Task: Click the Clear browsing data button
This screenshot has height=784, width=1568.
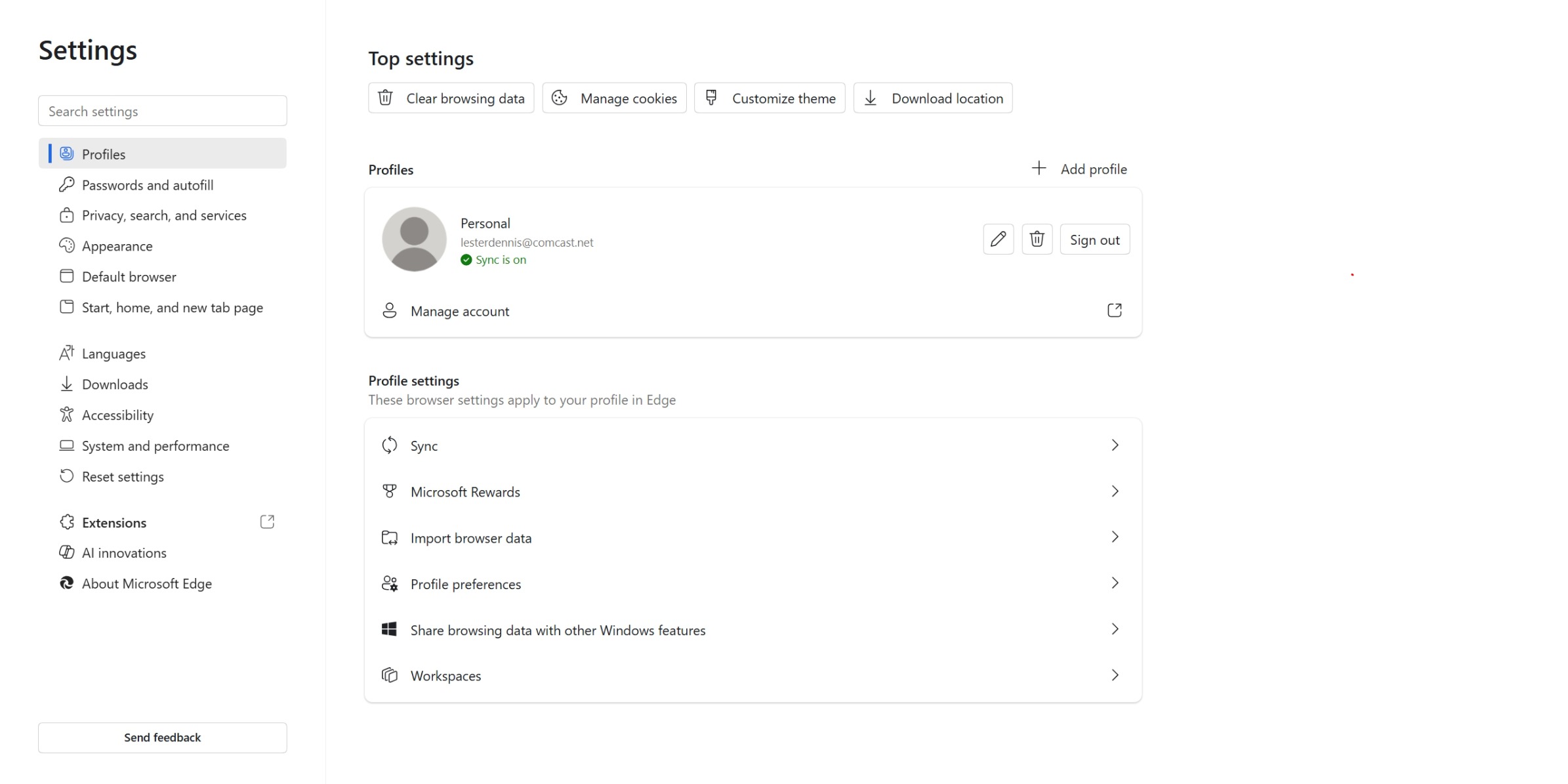Action: coord(451,98)
